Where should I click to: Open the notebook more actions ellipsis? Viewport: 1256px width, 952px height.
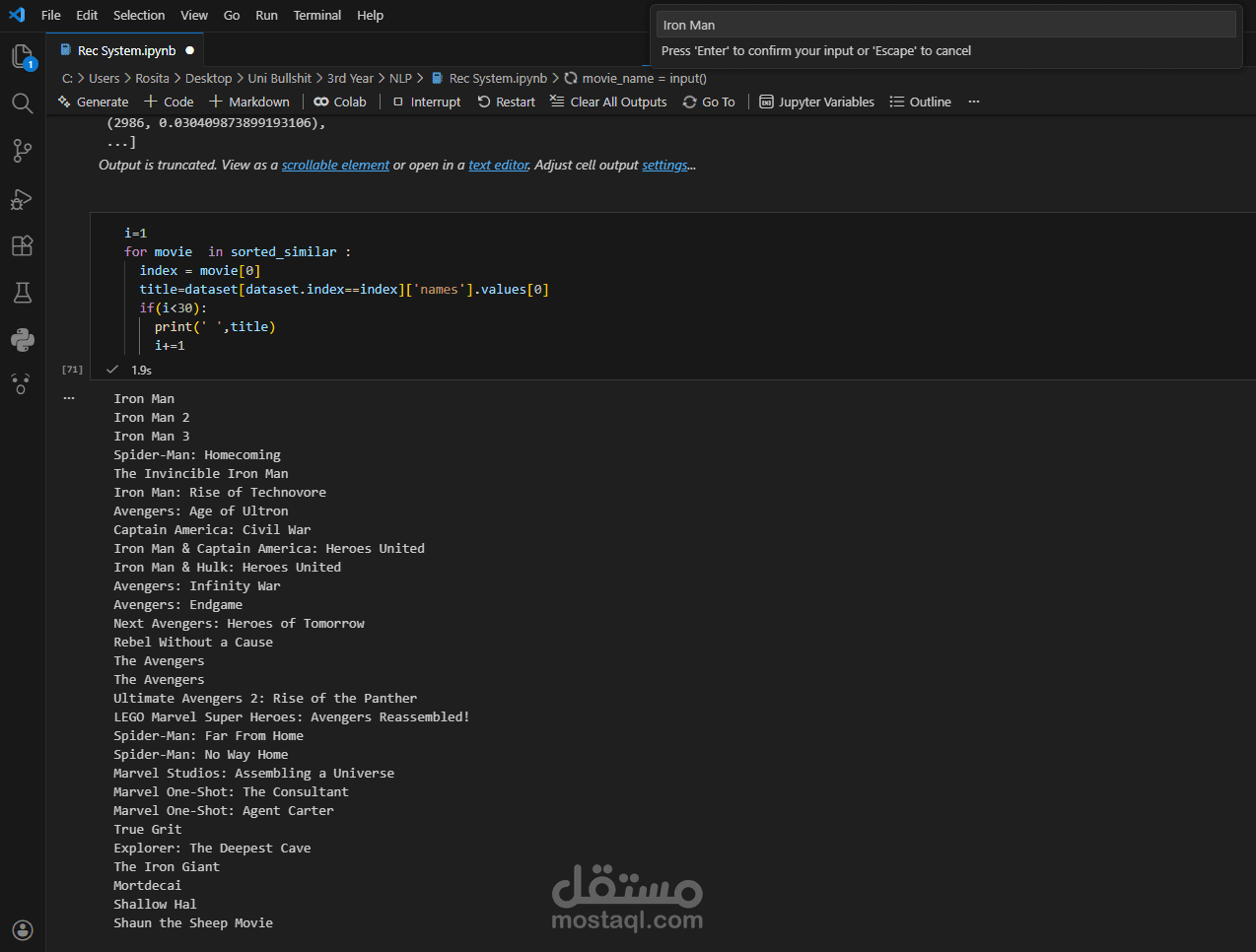(974, 102)
